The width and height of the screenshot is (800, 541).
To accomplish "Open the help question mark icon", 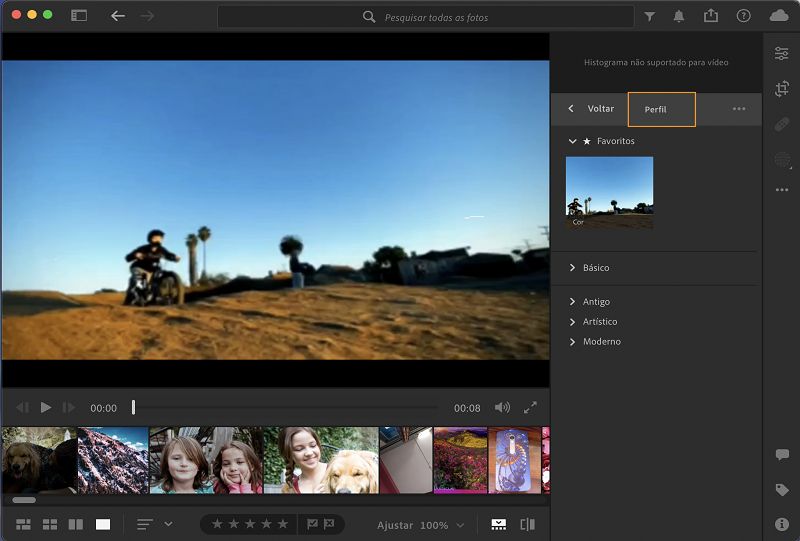I will [x=743, y=16].
